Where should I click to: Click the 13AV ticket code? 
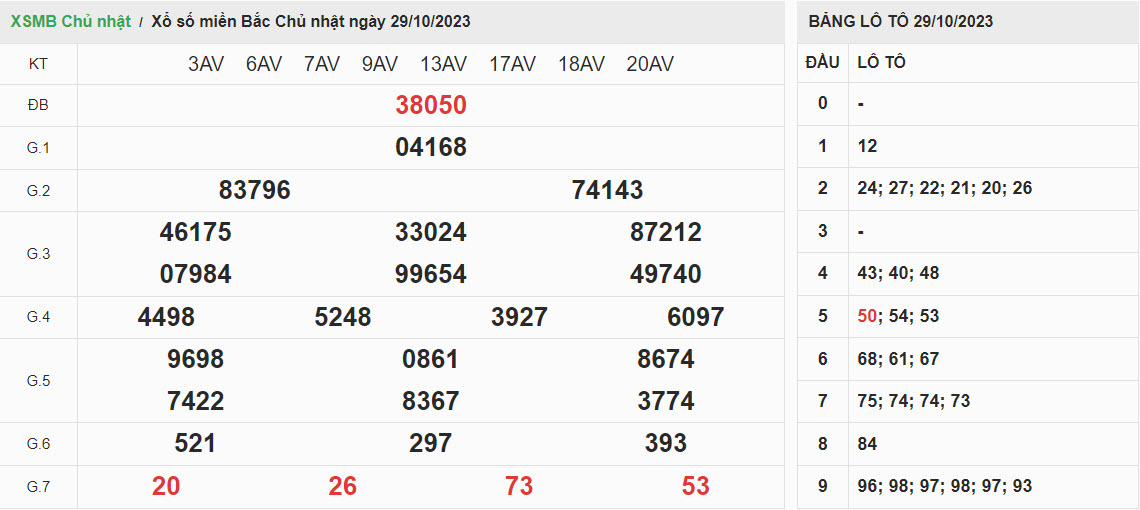tap(443, 64)
